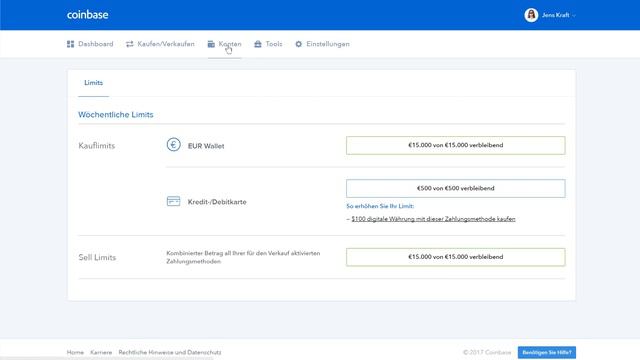Click the Tools toolbox icon
Viewport: 640px width, 360px height.
(x=258, y=44)
